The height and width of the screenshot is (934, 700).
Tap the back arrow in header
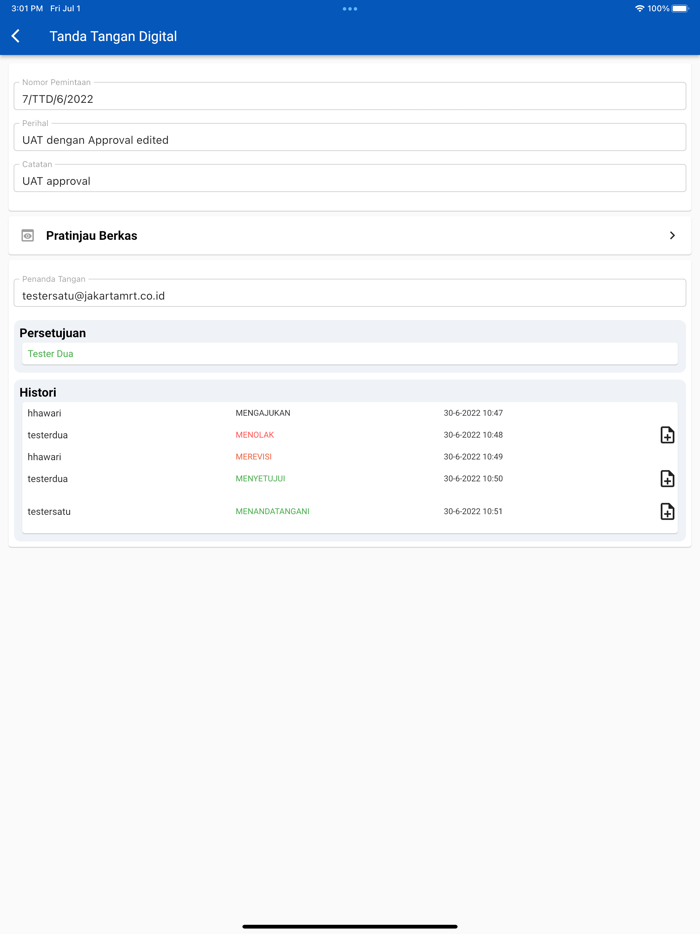pos(16,36)
